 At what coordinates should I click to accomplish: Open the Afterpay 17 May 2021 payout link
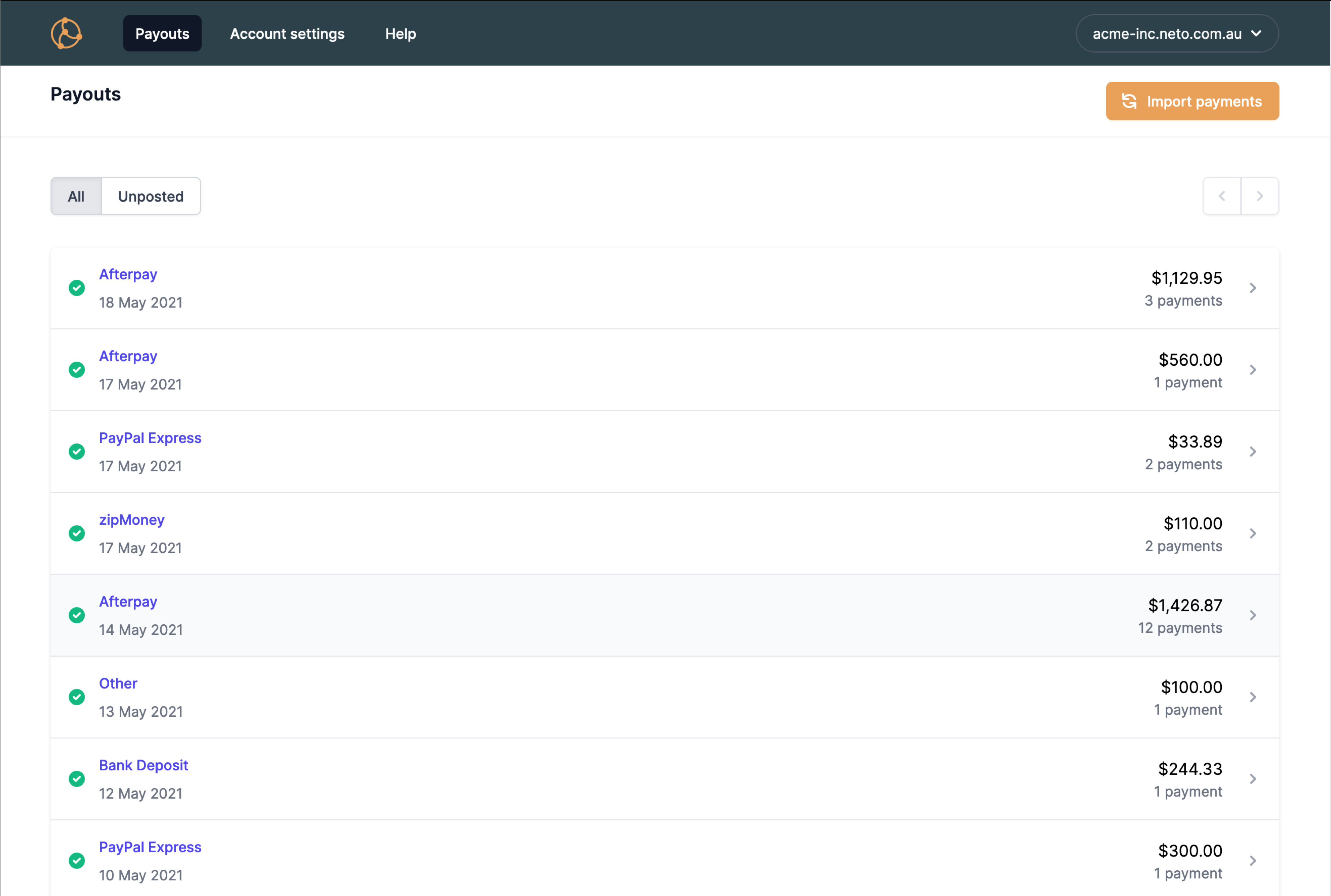click(128, 356)
